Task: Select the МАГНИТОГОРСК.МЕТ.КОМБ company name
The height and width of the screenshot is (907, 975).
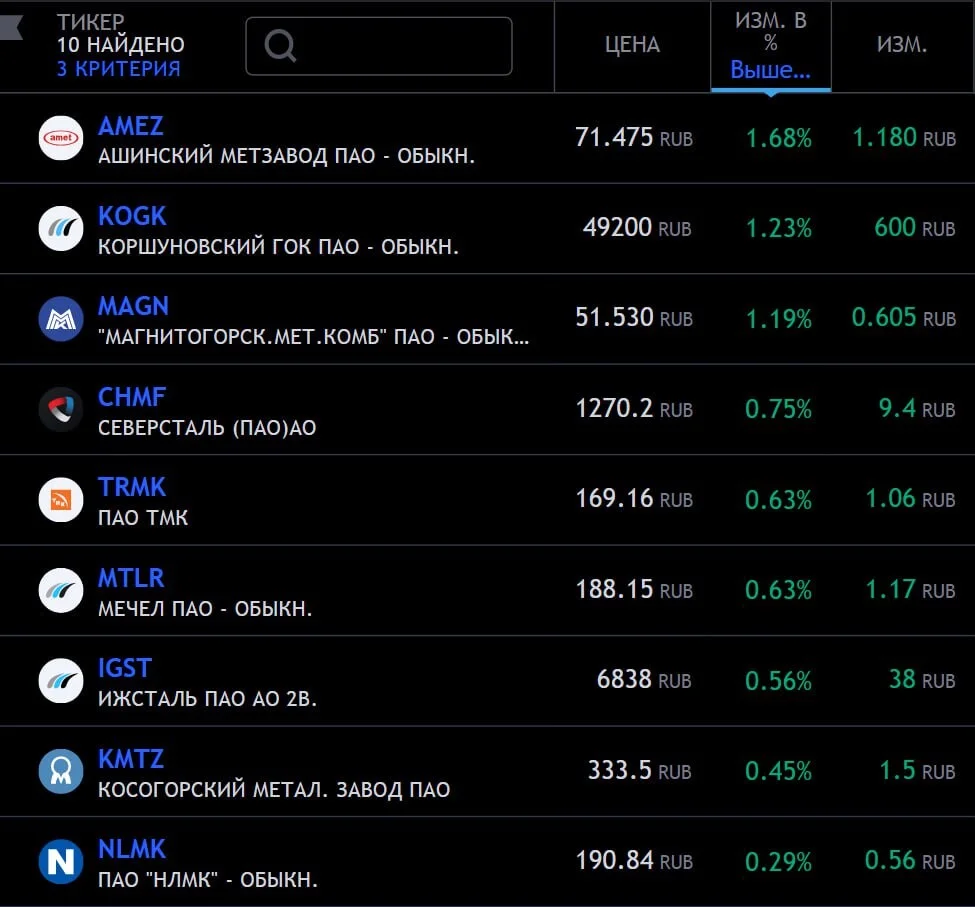Action: pyautogui.click(x=313, y=337)
